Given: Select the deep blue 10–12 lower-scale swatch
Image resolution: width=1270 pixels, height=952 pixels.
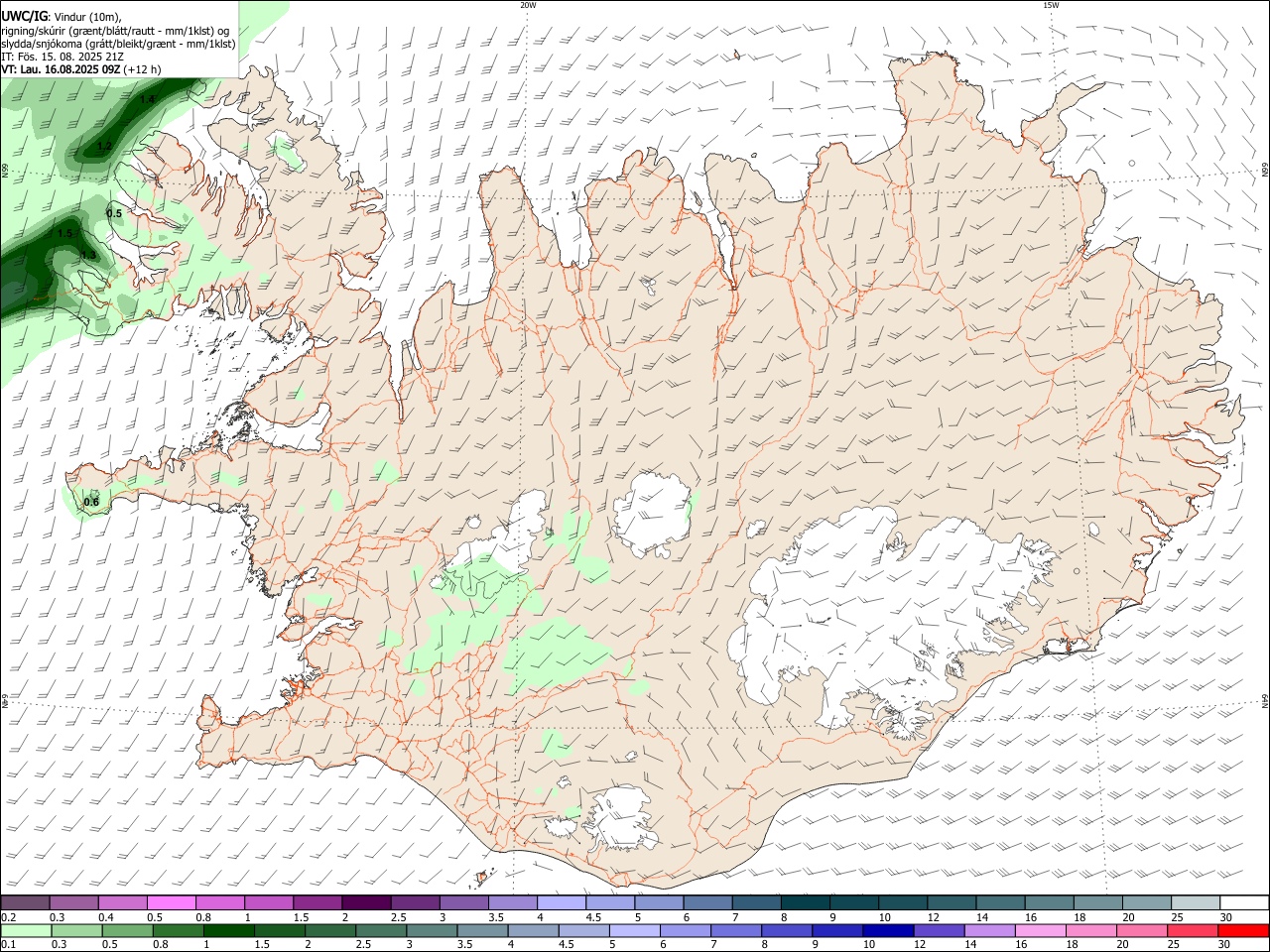Looking at the screenshot, I should tap(887, 931).
